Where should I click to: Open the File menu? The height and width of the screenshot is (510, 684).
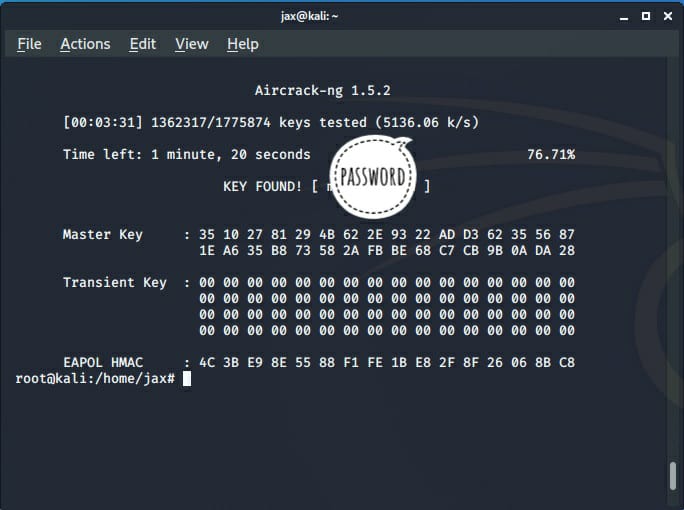pos(29,44)
